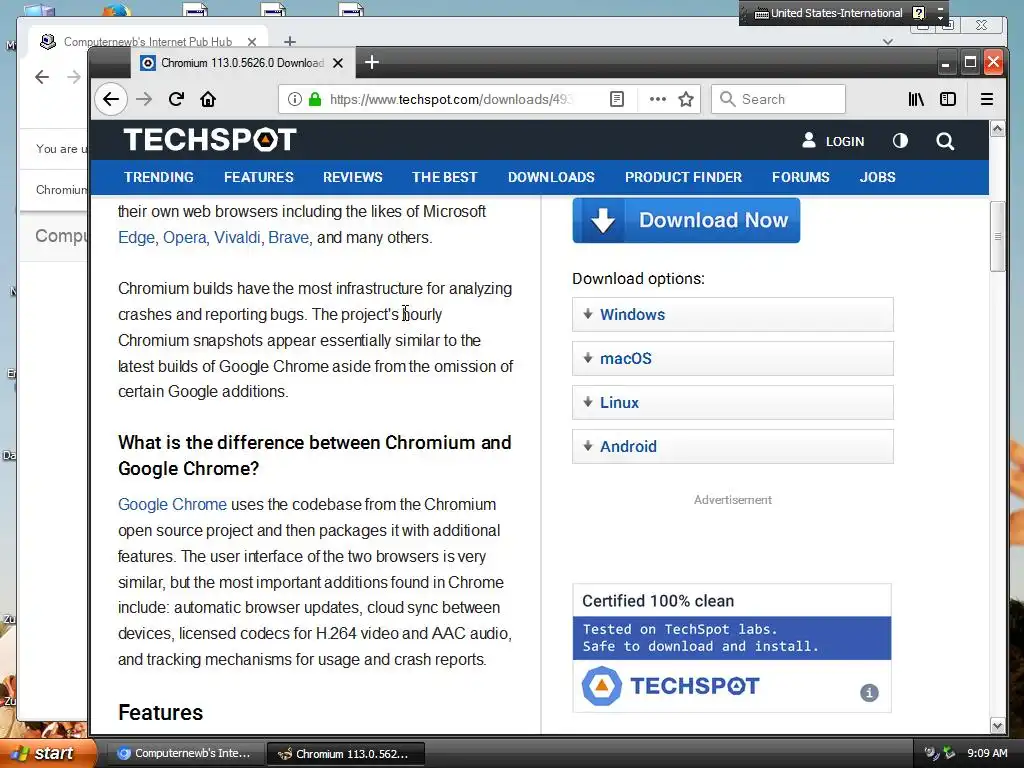The width and height of the screenshot is (1024, 768).
Task: Show sidebars icon in Firefox toolbar
Action: [948, 99]
